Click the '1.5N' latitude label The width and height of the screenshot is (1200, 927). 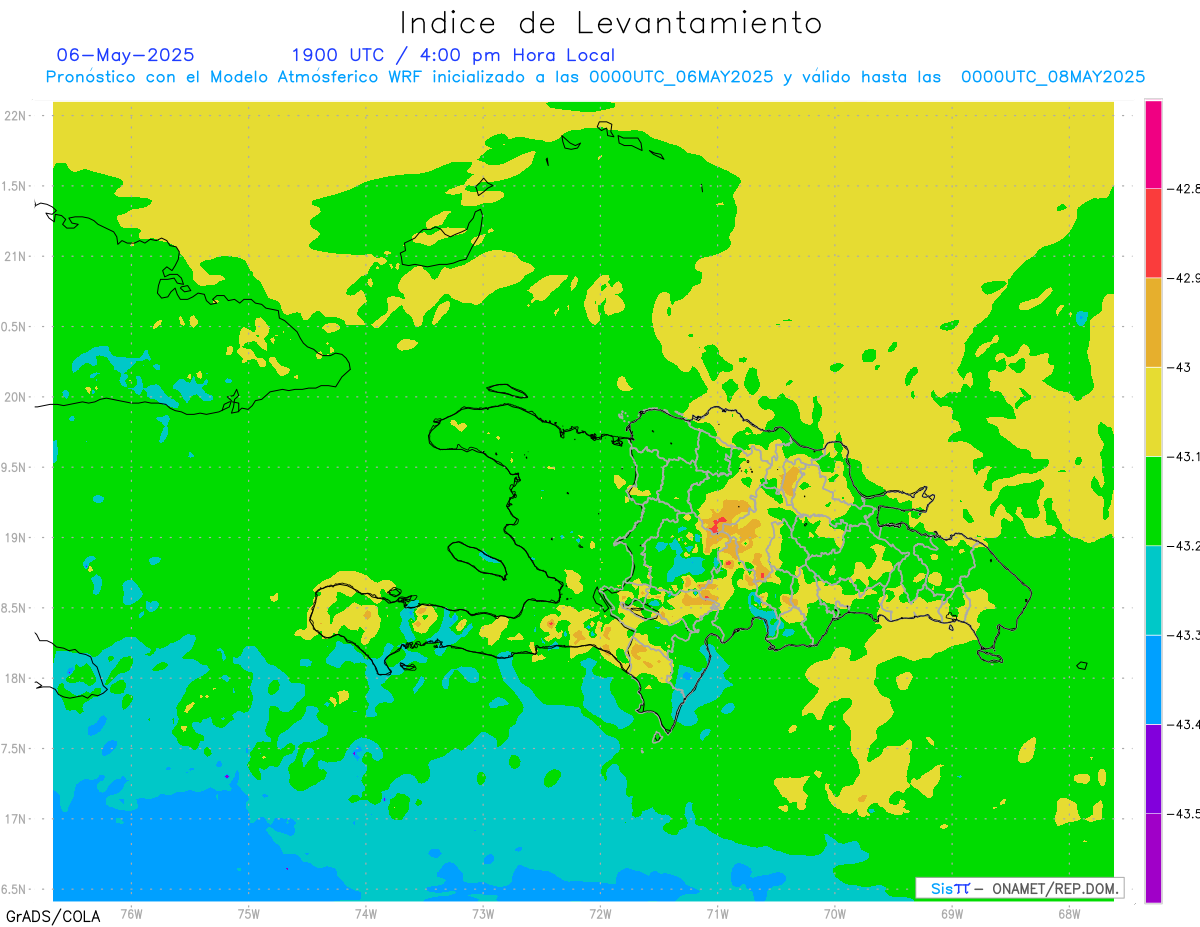(x=16, y=186)
